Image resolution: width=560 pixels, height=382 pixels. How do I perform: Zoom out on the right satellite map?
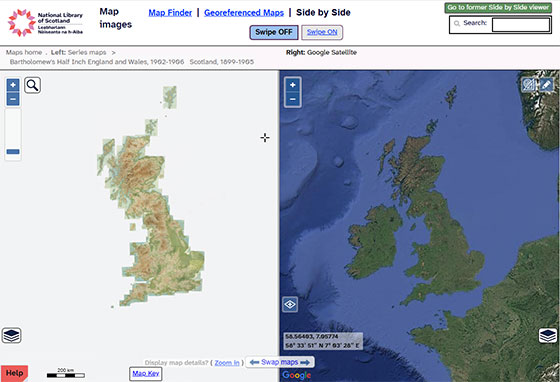point(292,99)
